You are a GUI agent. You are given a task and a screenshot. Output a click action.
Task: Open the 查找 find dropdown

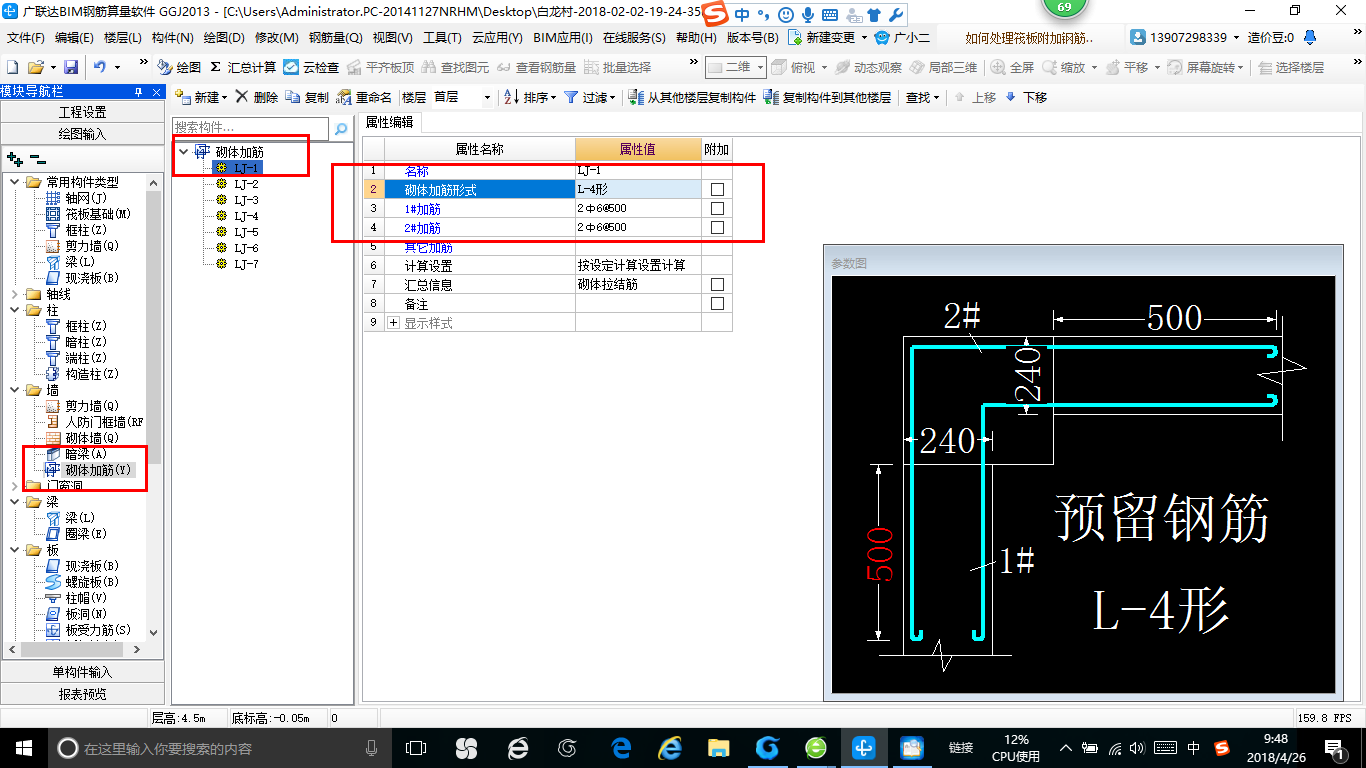coord(922,97)
